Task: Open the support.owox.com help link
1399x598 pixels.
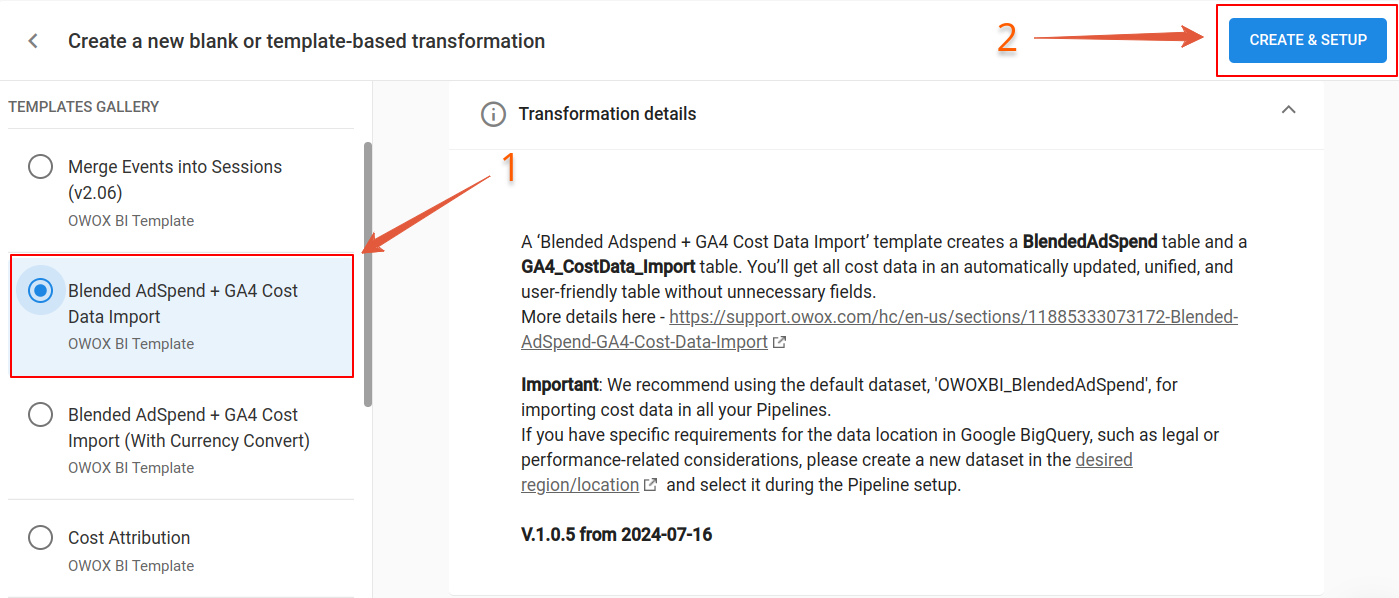Action: 879,330
